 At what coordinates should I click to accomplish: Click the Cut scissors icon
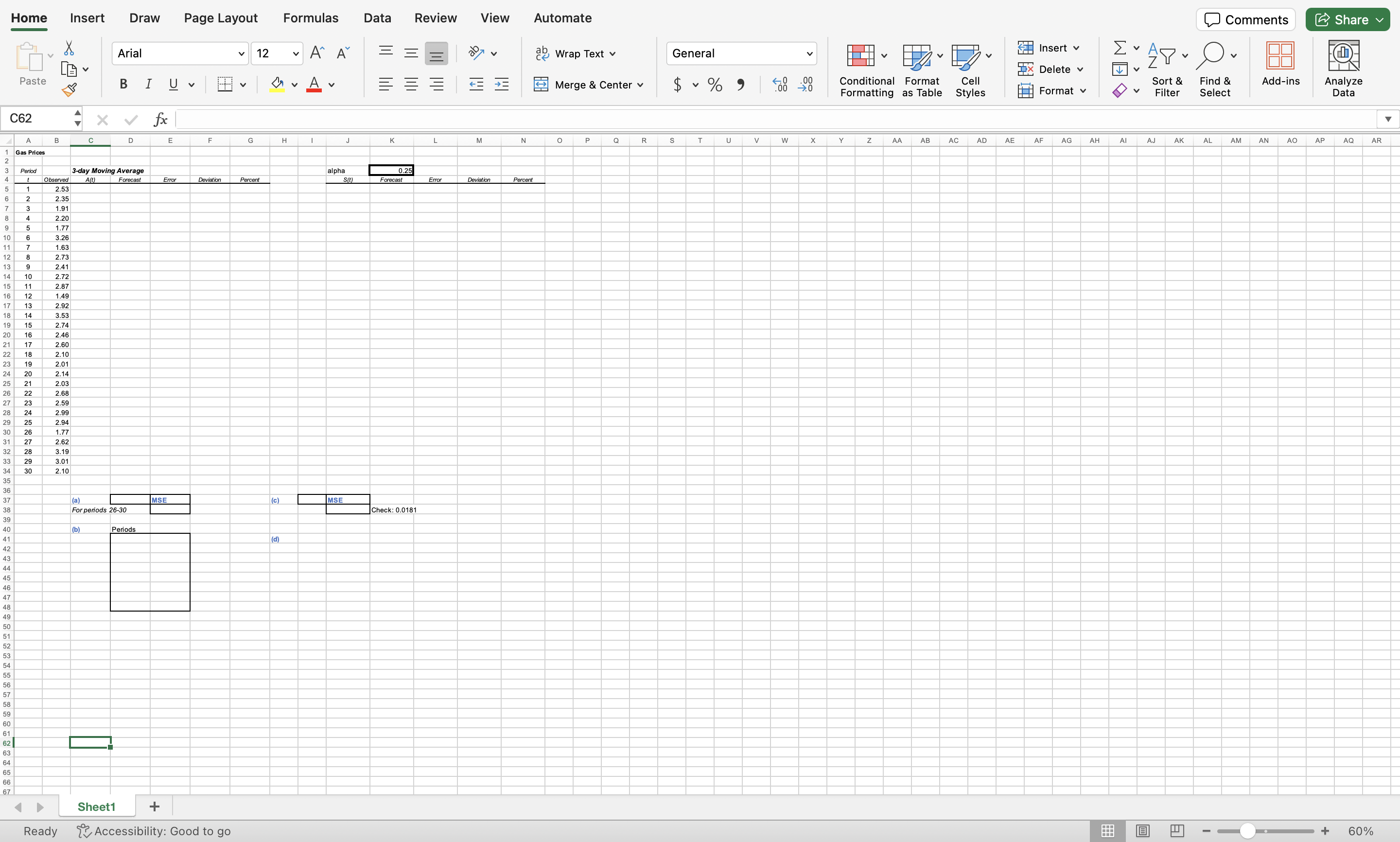pyautogui.click(x=69, y=48)
